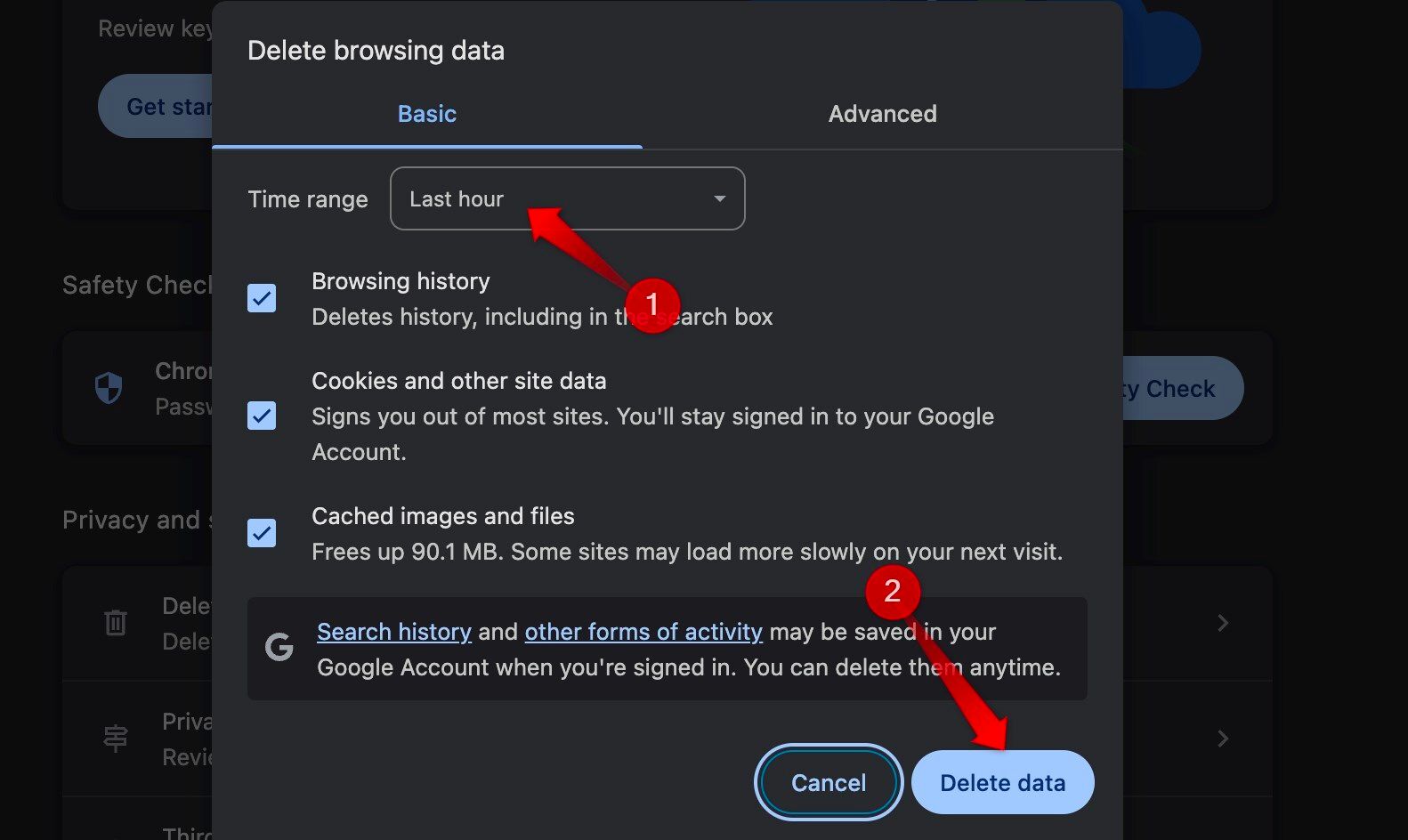Click the Google G logo icon
The image size is (1408, 840).
[279, 647]
